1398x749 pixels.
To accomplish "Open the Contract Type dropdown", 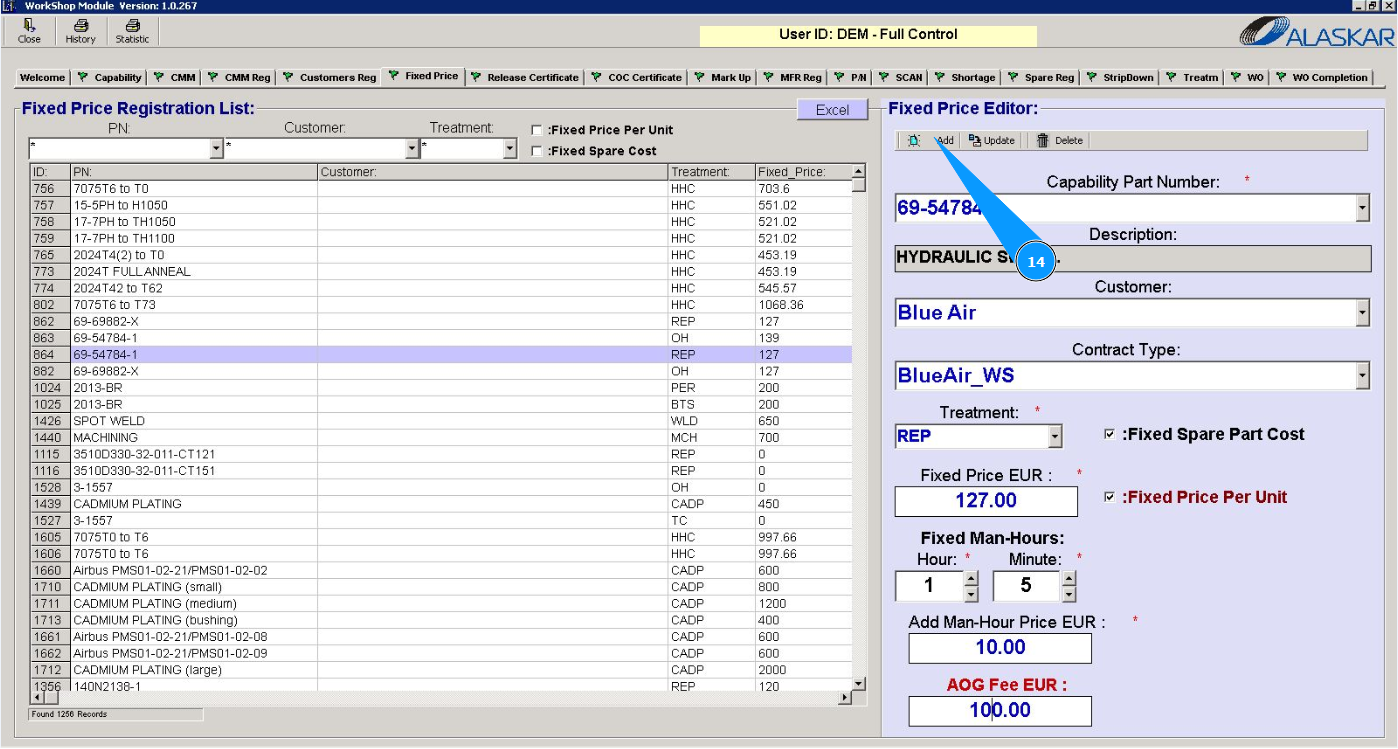I will pyautogui.click(x=1361, y=376).
